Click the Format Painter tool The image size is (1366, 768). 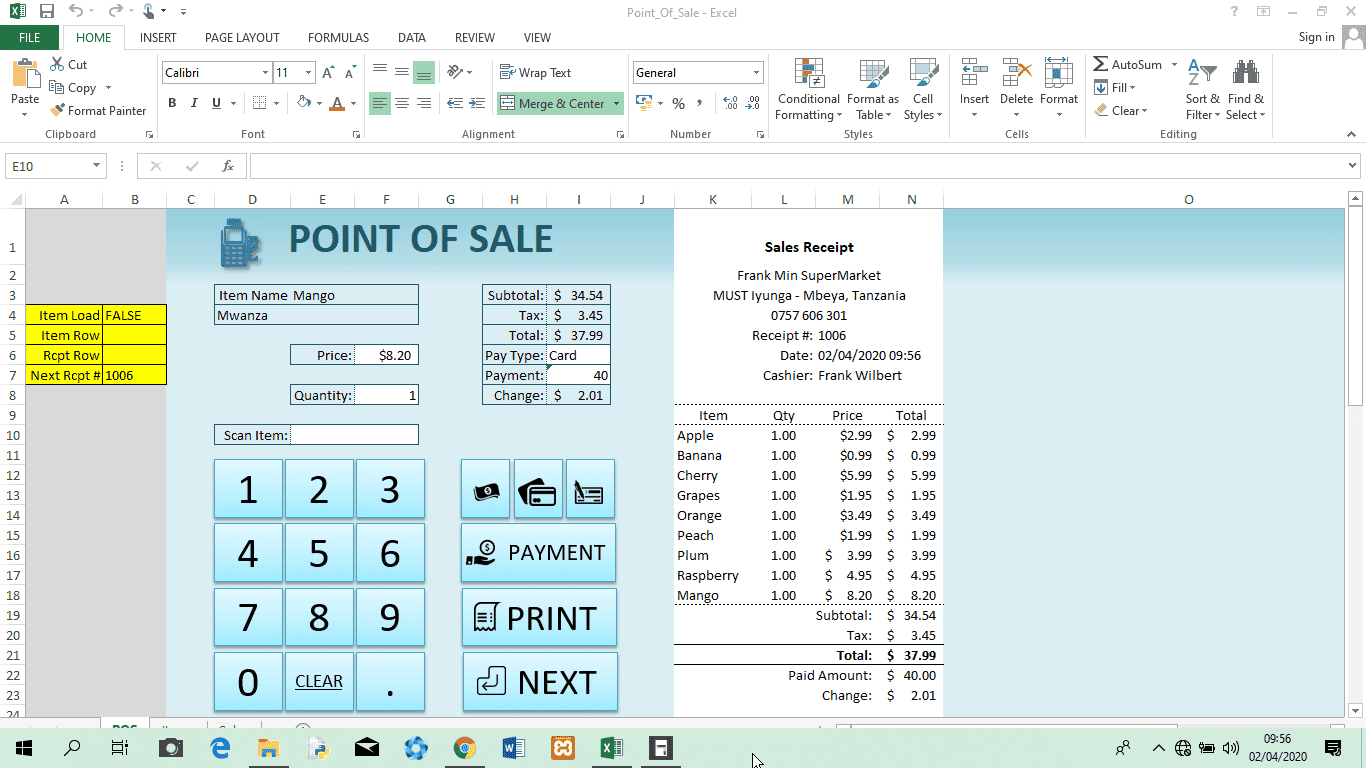click(98, 111)
